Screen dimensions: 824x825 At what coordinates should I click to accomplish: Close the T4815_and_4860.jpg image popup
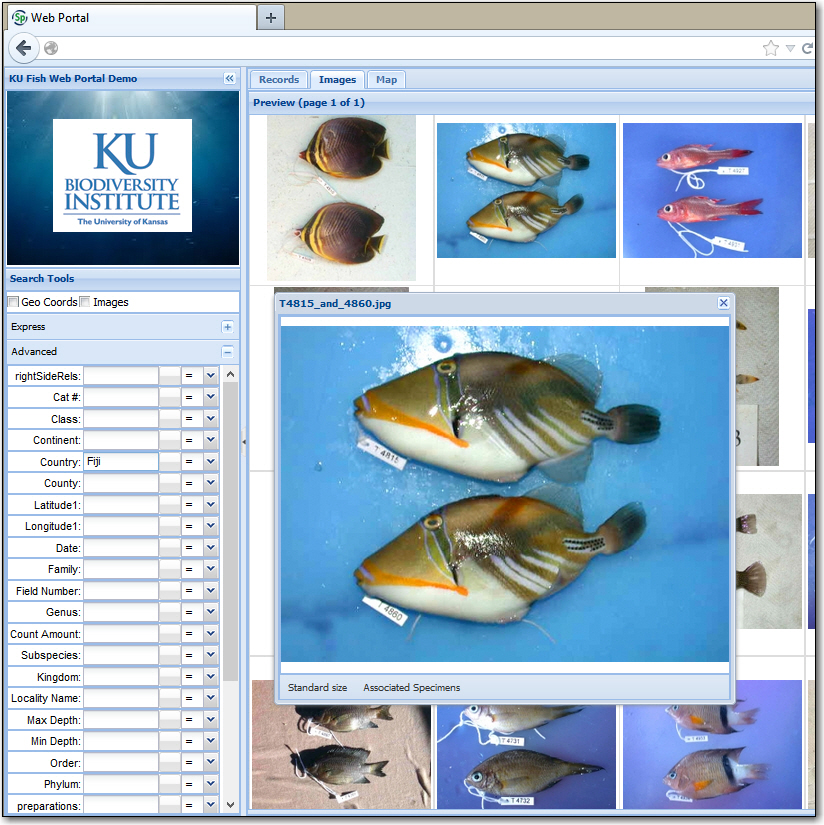(723, 303)
